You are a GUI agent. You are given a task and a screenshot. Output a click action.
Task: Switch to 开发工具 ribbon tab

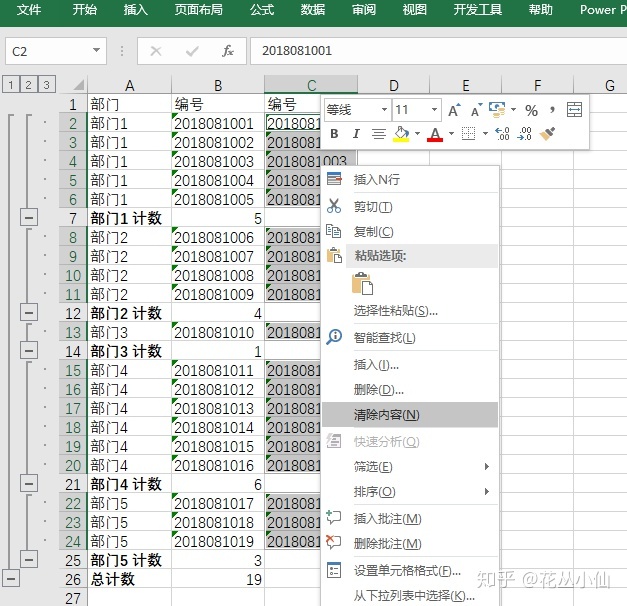pos(477,9)
